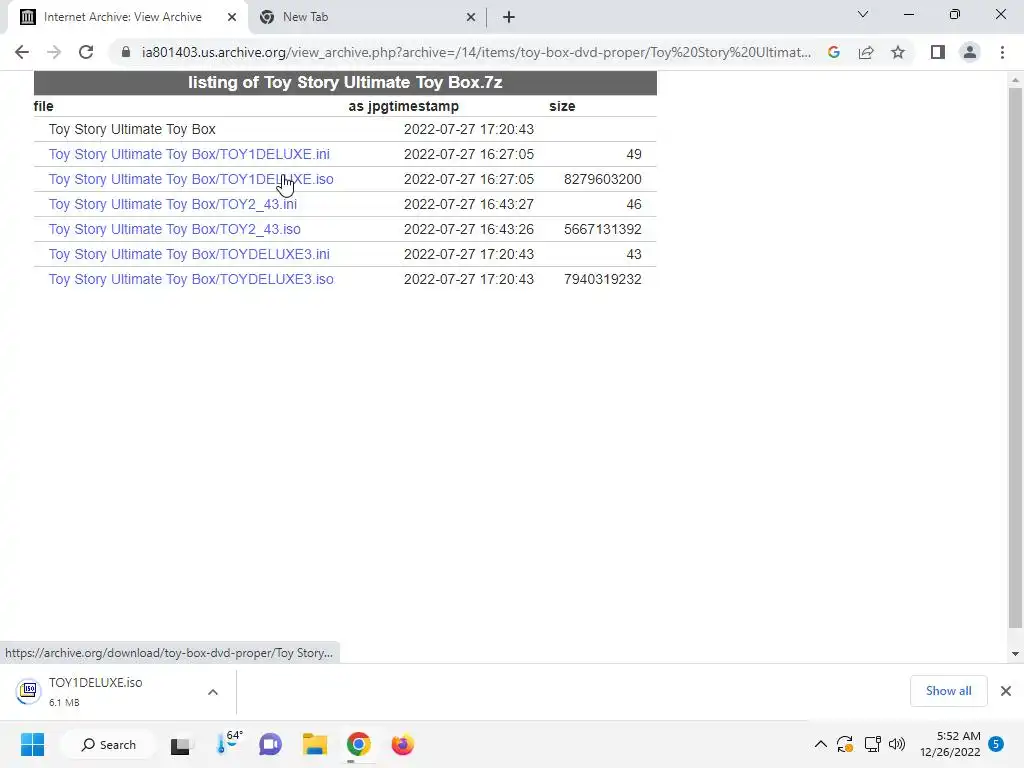Open the volume control tray icon
1024x768 pixels.
897,744
